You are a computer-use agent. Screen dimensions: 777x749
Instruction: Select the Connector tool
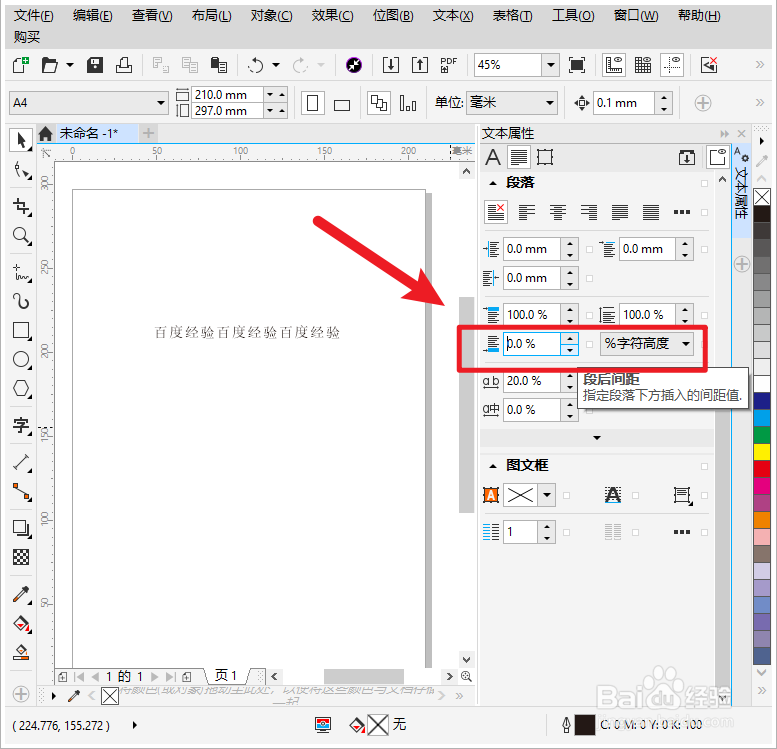point(21,492)
